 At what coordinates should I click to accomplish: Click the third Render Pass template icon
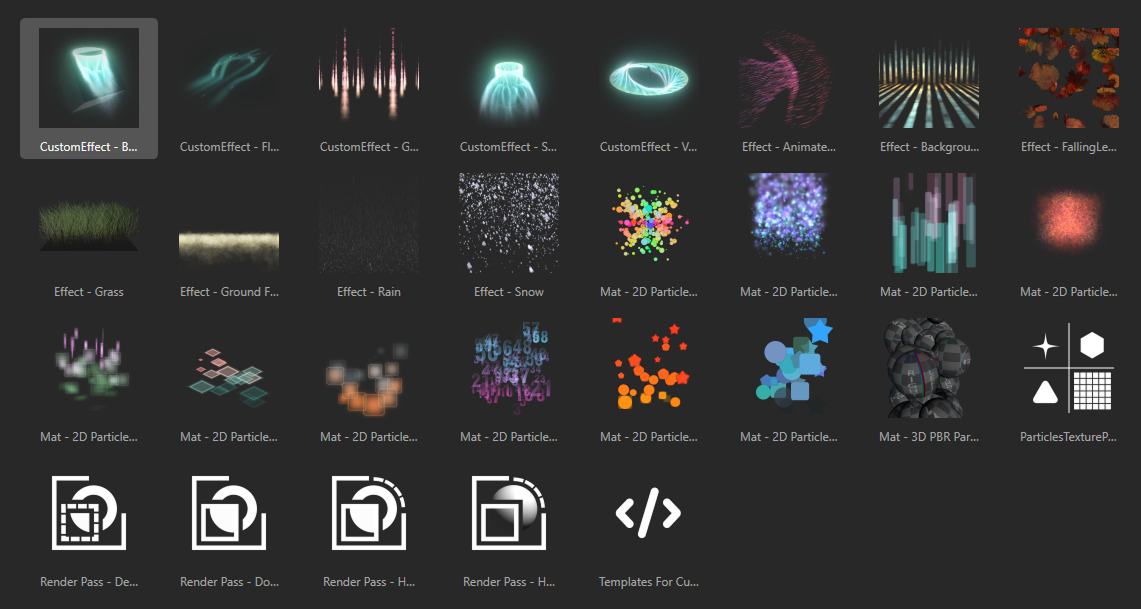[x=368, y=513]
